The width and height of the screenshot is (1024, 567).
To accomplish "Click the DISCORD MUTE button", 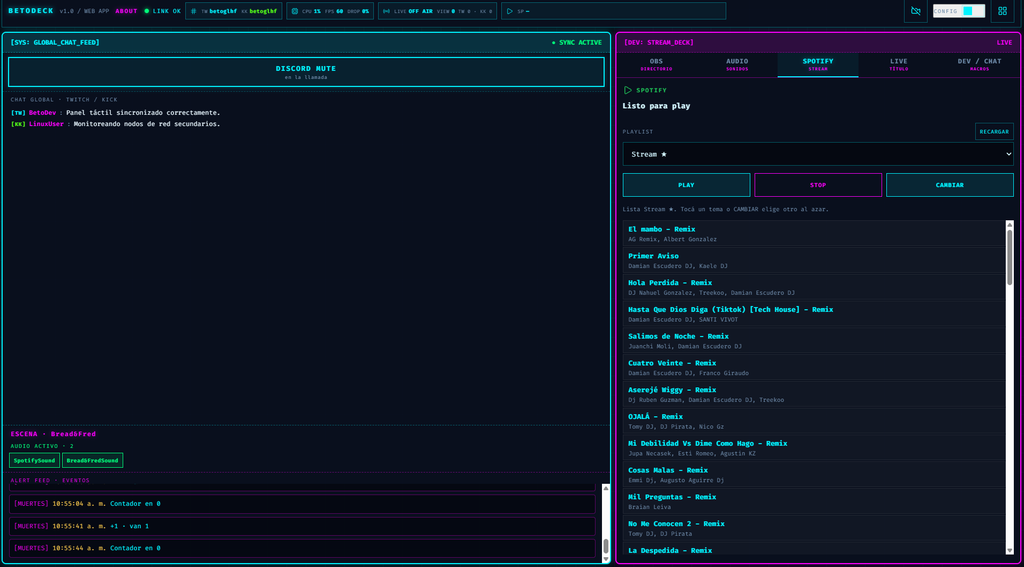I will [x=306, y=72].
